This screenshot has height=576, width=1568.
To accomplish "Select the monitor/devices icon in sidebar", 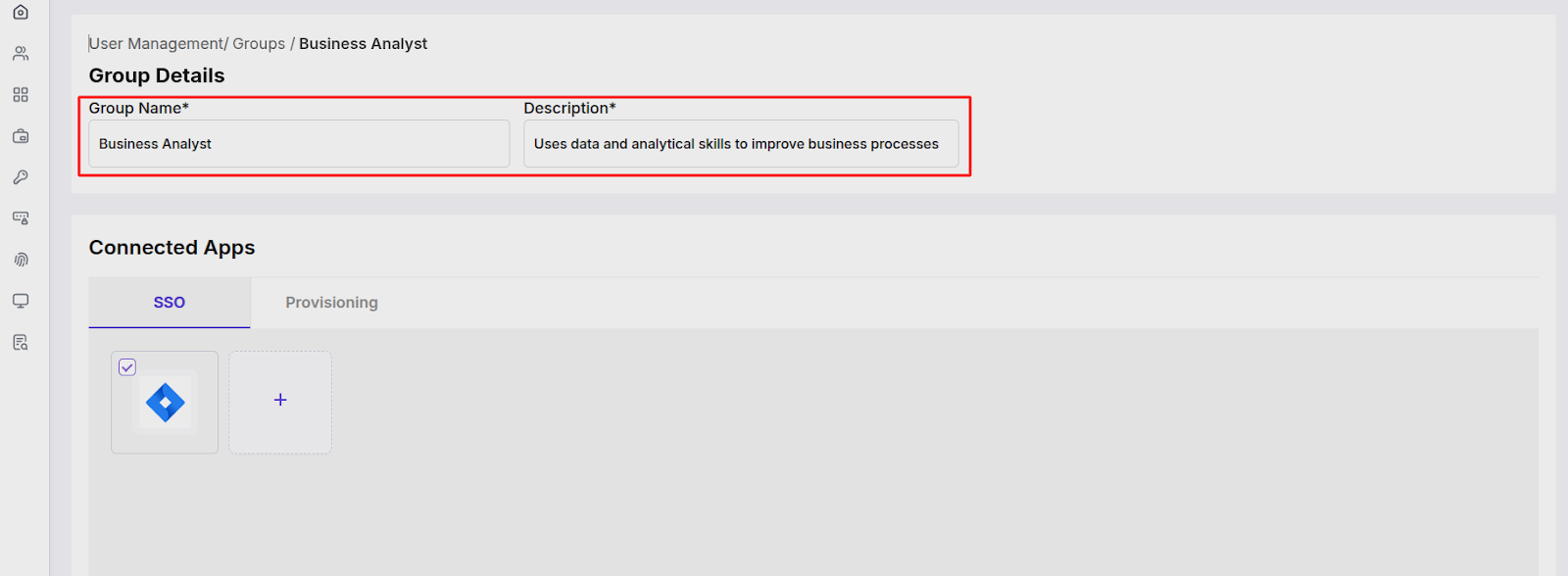I will tap(20, 301).
